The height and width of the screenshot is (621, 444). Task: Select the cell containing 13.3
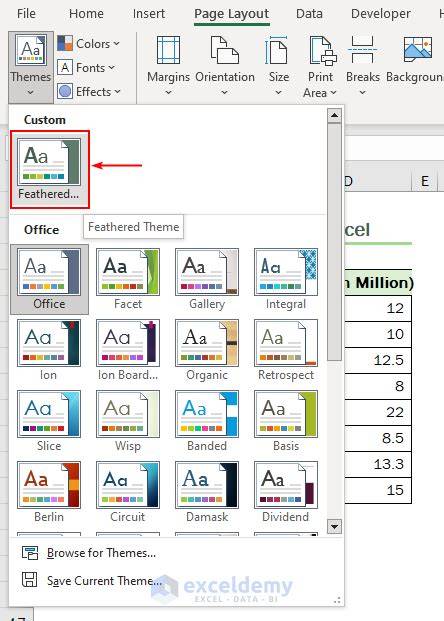tap(378, 464)
